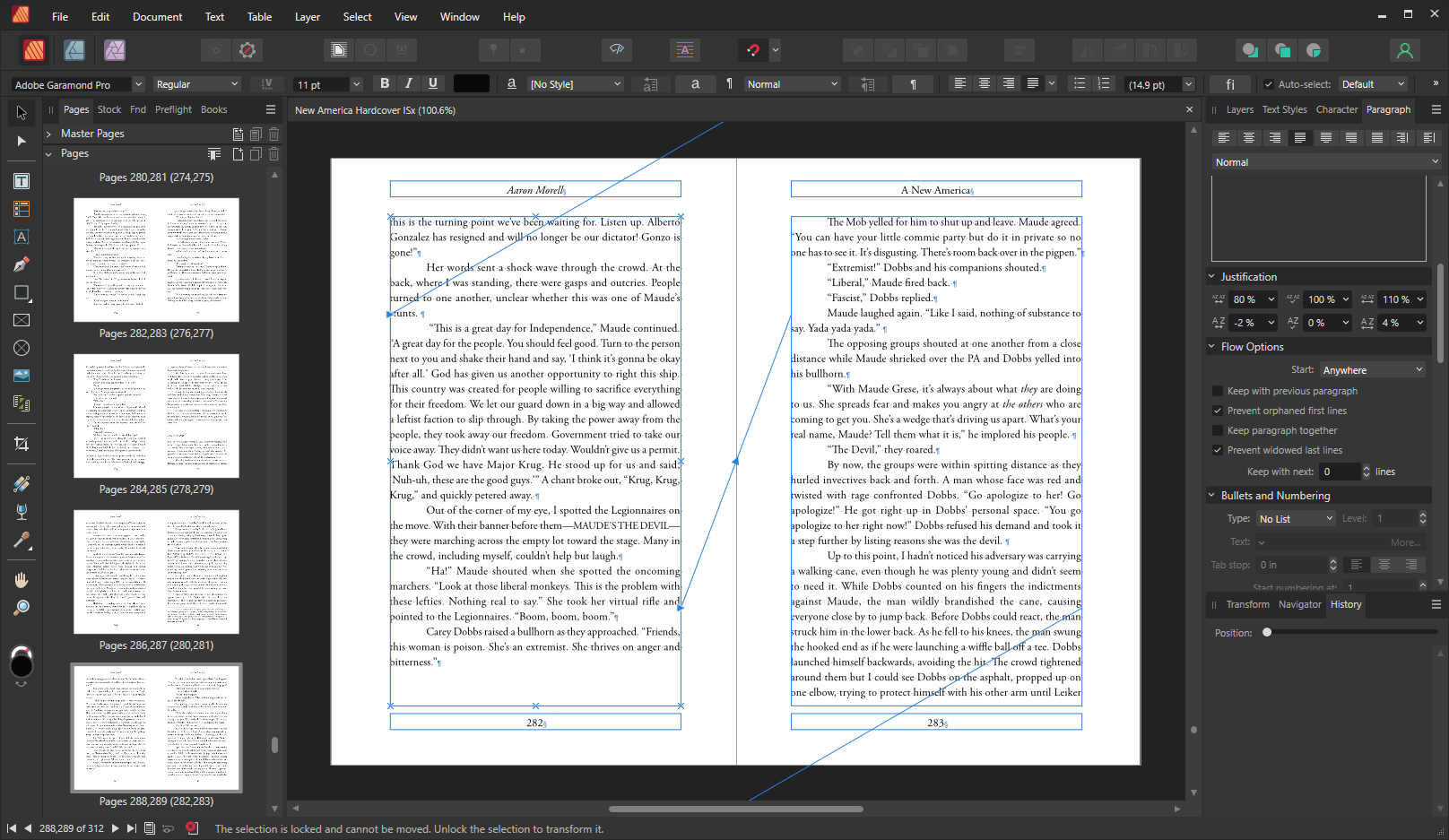Select the Node tool arrow
Viewport: 1449px width, 840px height.
[22, 141]
